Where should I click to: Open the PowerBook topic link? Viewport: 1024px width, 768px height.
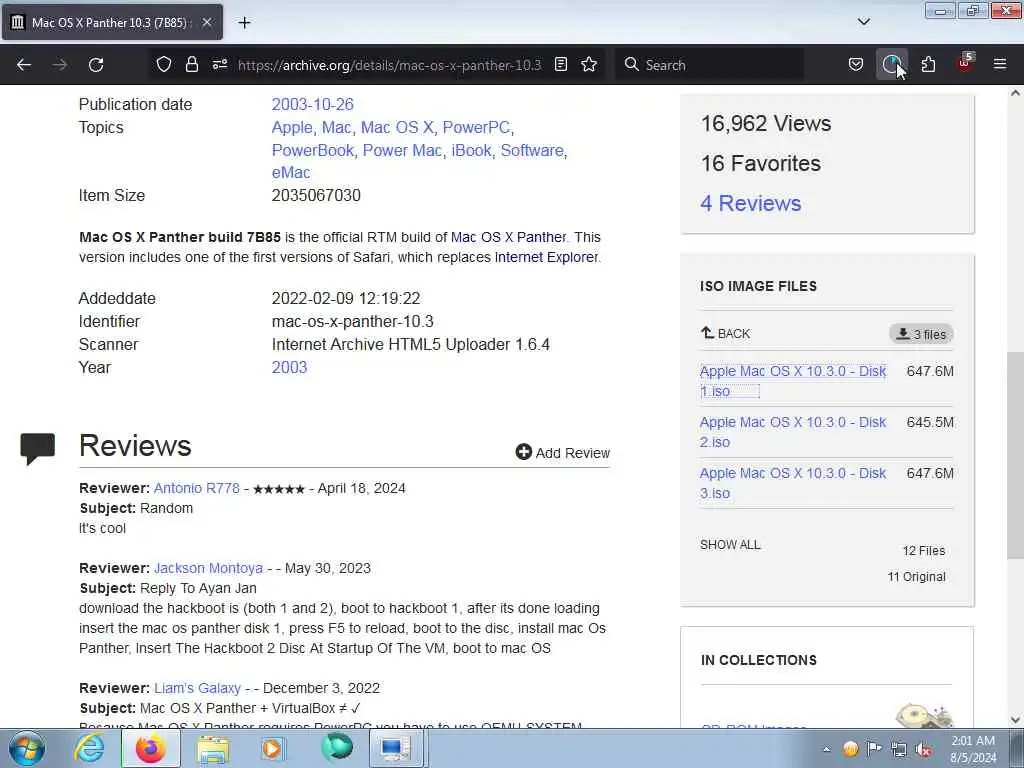[x=313, y=150]
